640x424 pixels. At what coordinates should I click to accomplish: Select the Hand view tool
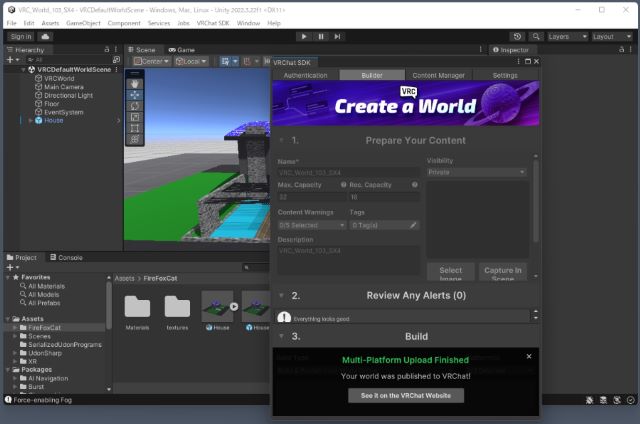click(135, 84)
